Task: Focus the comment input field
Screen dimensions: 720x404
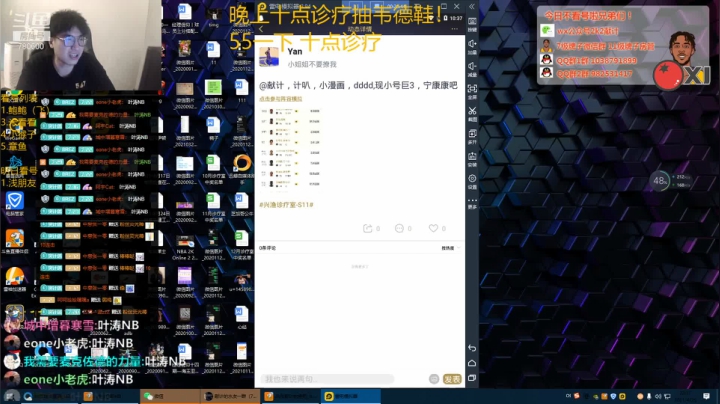Action: (x=327, y=379)
